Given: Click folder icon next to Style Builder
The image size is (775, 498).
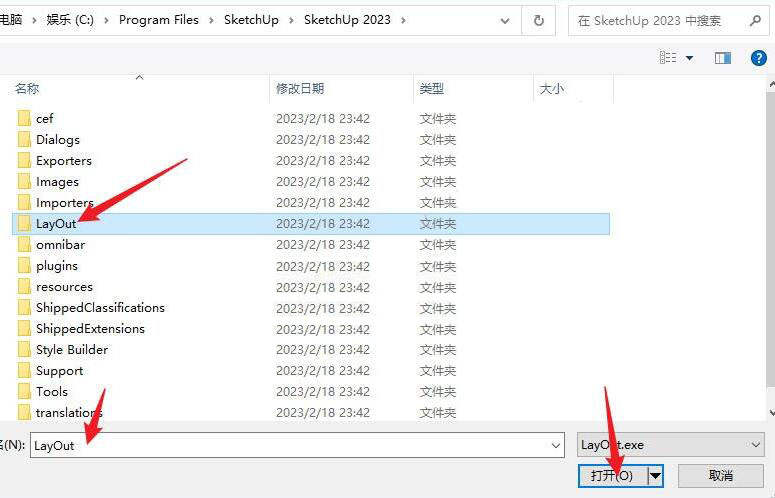Looking at the screenshot, I should coord(24,350).
